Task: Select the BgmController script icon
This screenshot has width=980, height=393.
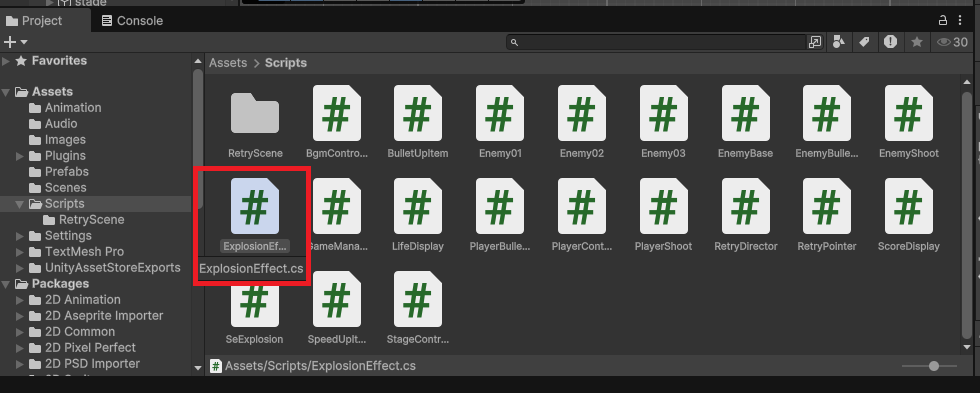Action: coord(336,113)
